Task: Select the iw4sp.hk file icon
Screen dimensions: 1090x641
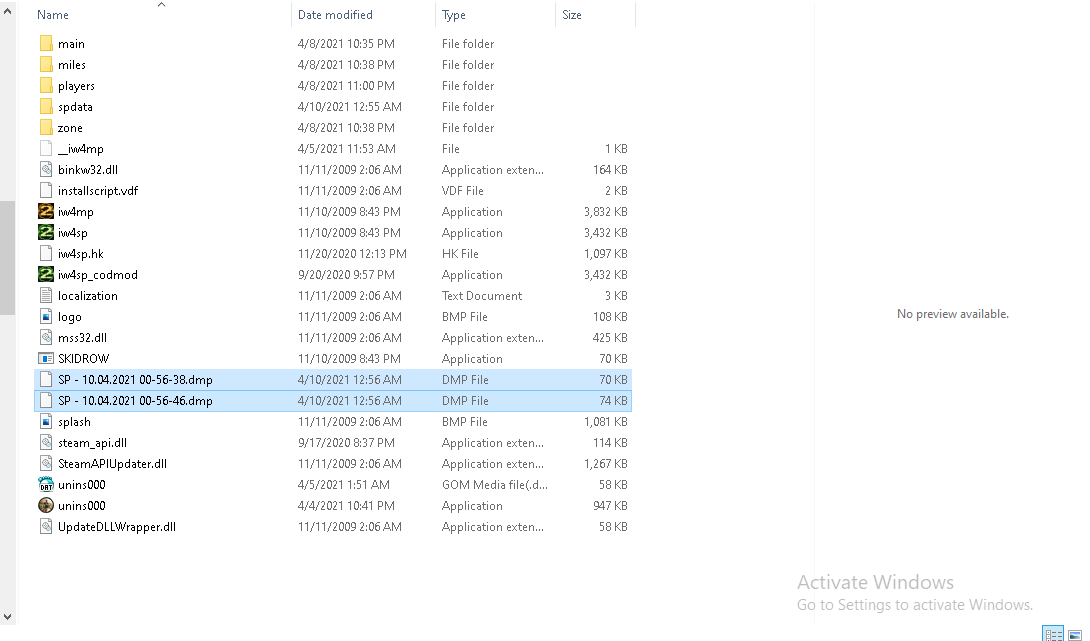Action: coord(46,253)
